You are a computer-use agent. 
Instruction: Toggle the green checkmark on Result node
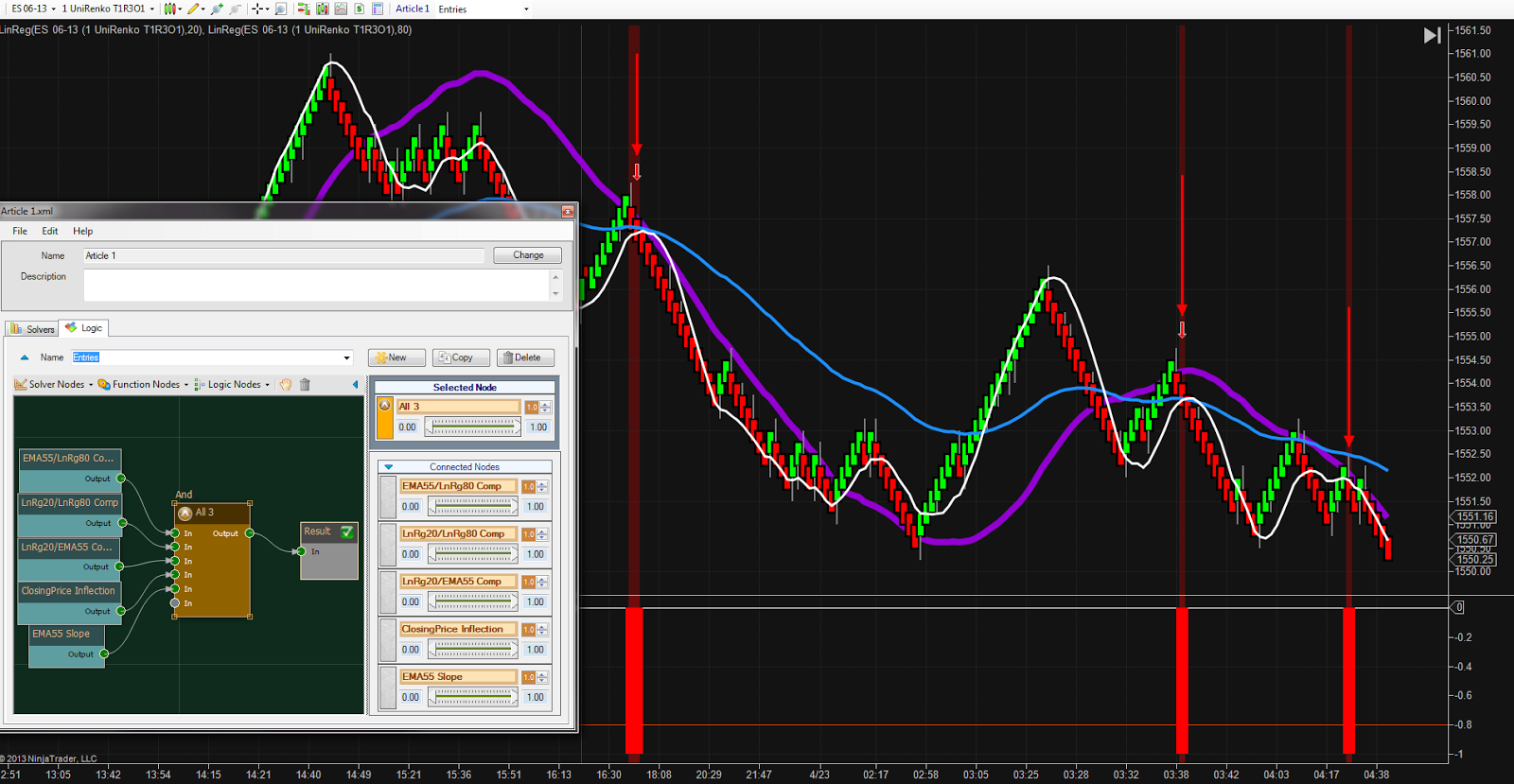347,532
